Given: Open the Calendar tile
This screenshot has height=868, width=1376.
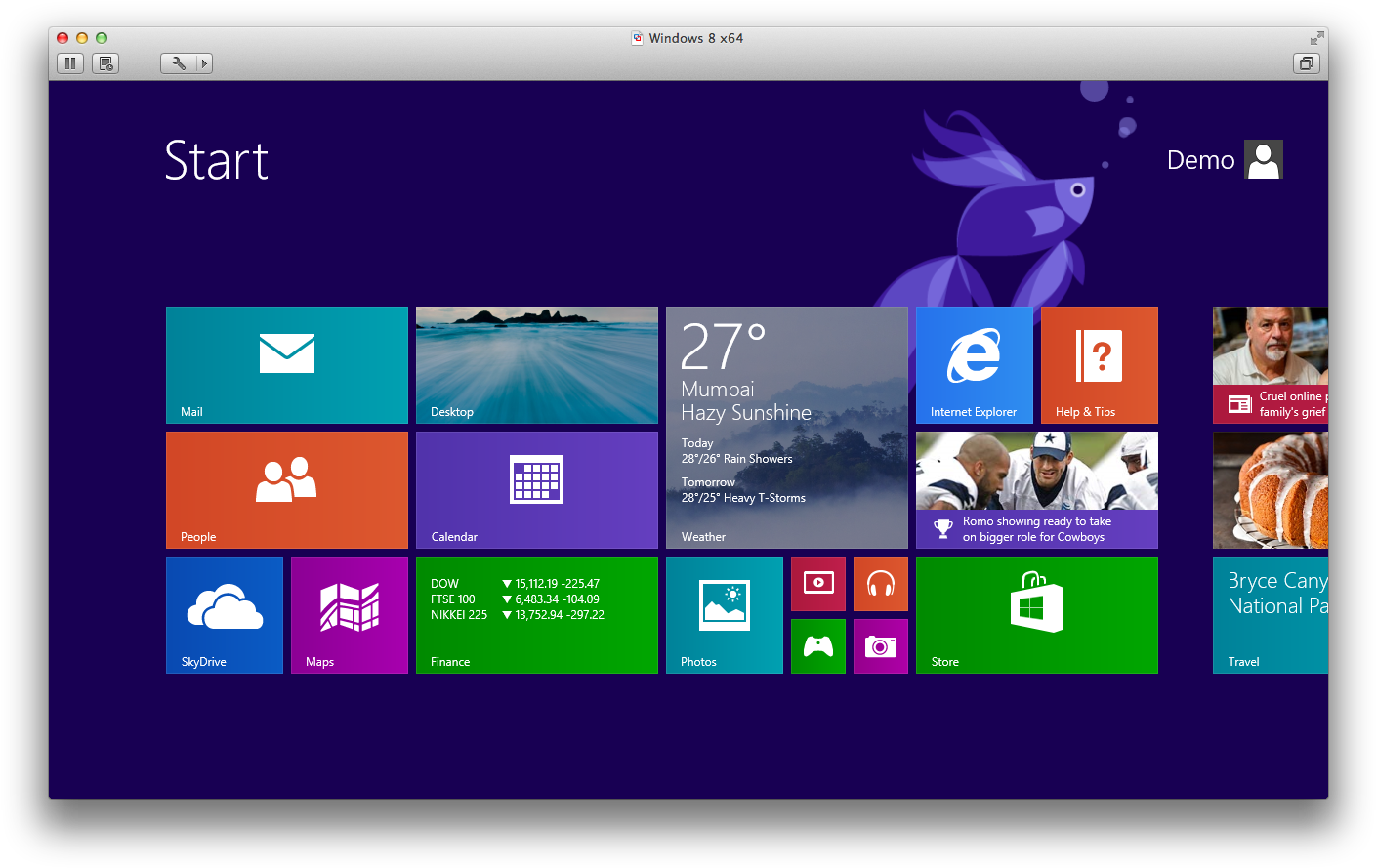Looking at the screenshot, I should click(537, 490).
